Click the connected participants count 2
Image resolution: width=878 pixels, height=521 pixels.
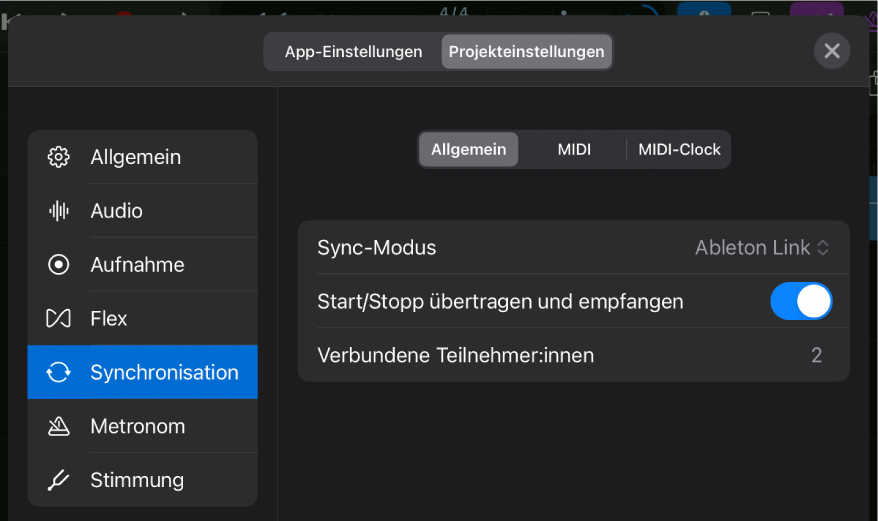tap(816, 355)
